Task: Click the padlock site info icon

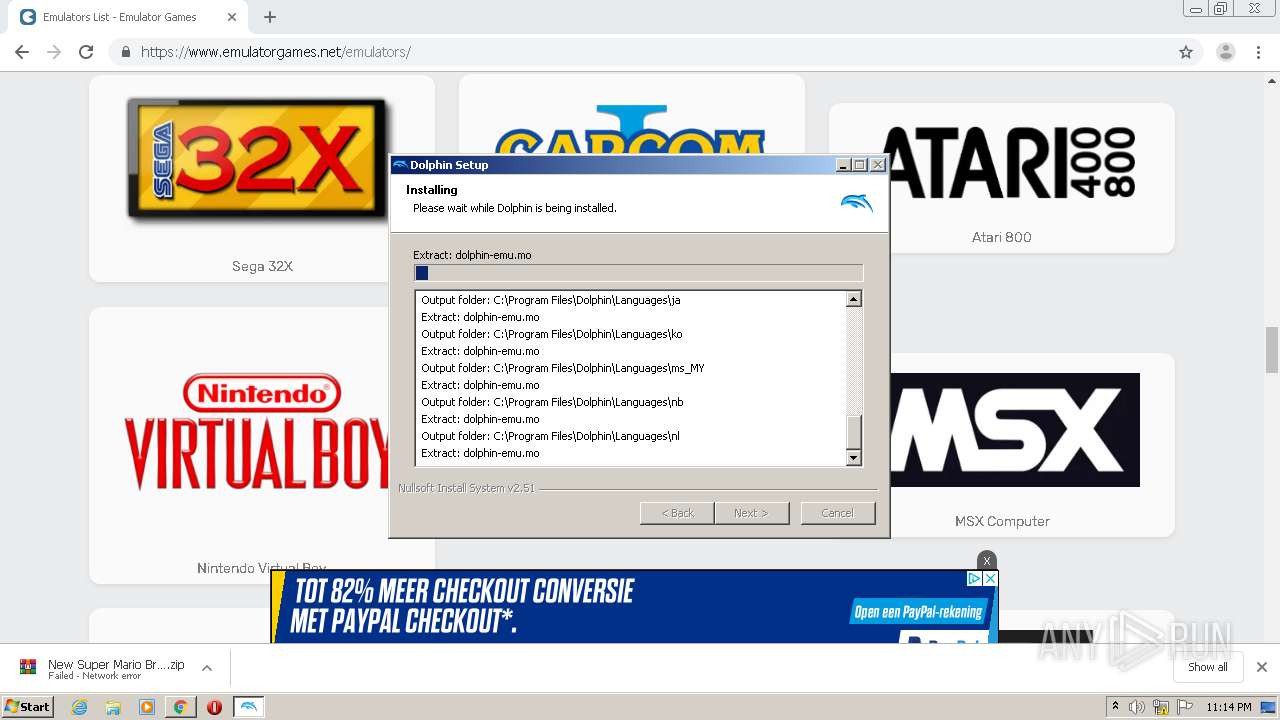Action: pyautogui.click(x=126, y=52)
